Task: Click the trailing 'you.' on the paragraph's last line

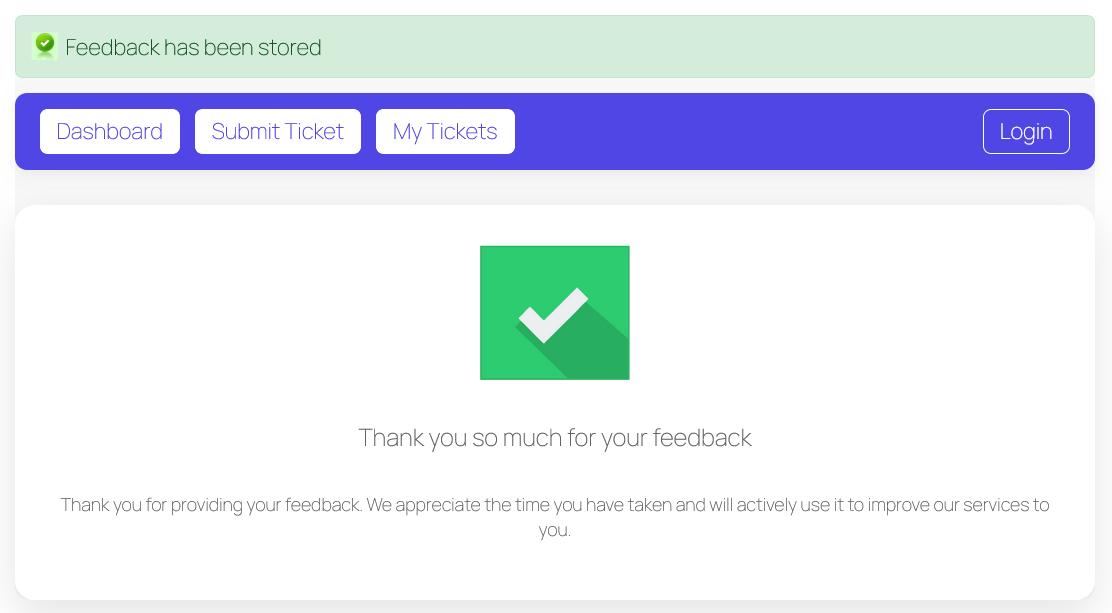Action: click(x=555, y=531)
